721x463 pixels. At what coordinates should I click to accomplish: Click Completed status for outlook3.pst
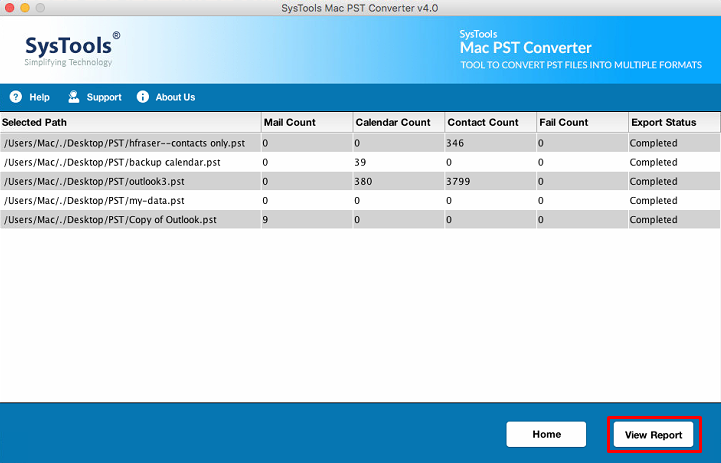click(x=674, y=182)
